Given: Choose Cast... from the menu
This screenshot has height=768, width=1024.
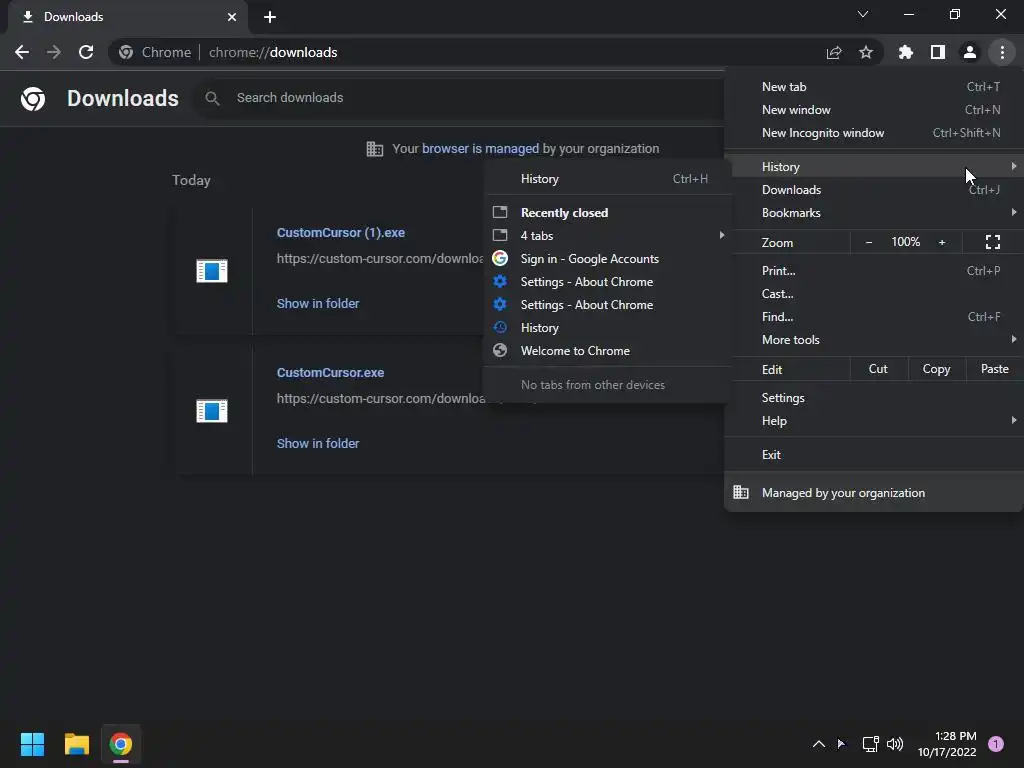Looking at the screenshot, I should tap(874, 294).
